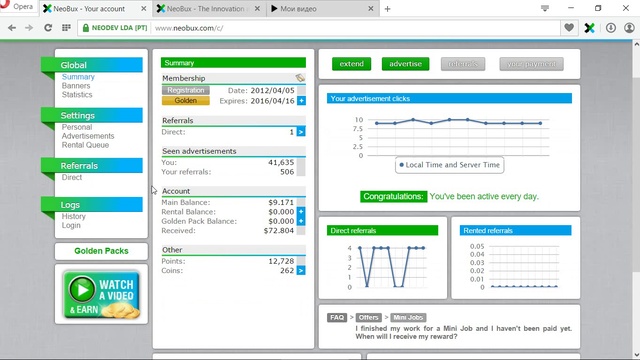Go forward with browser forward arrow
This screenshot has width=640, height=360.
pos(29,28)
